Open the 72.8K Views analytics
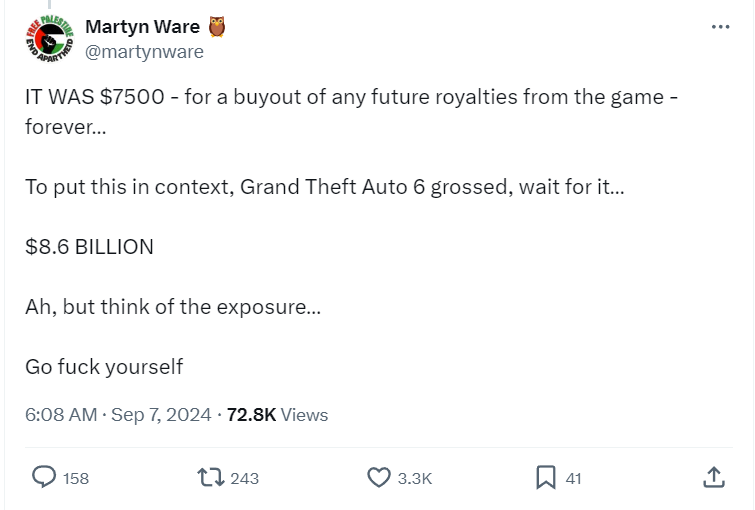This screenshot has height=510, width=755. pyautogui.click(x=277, y=414)
